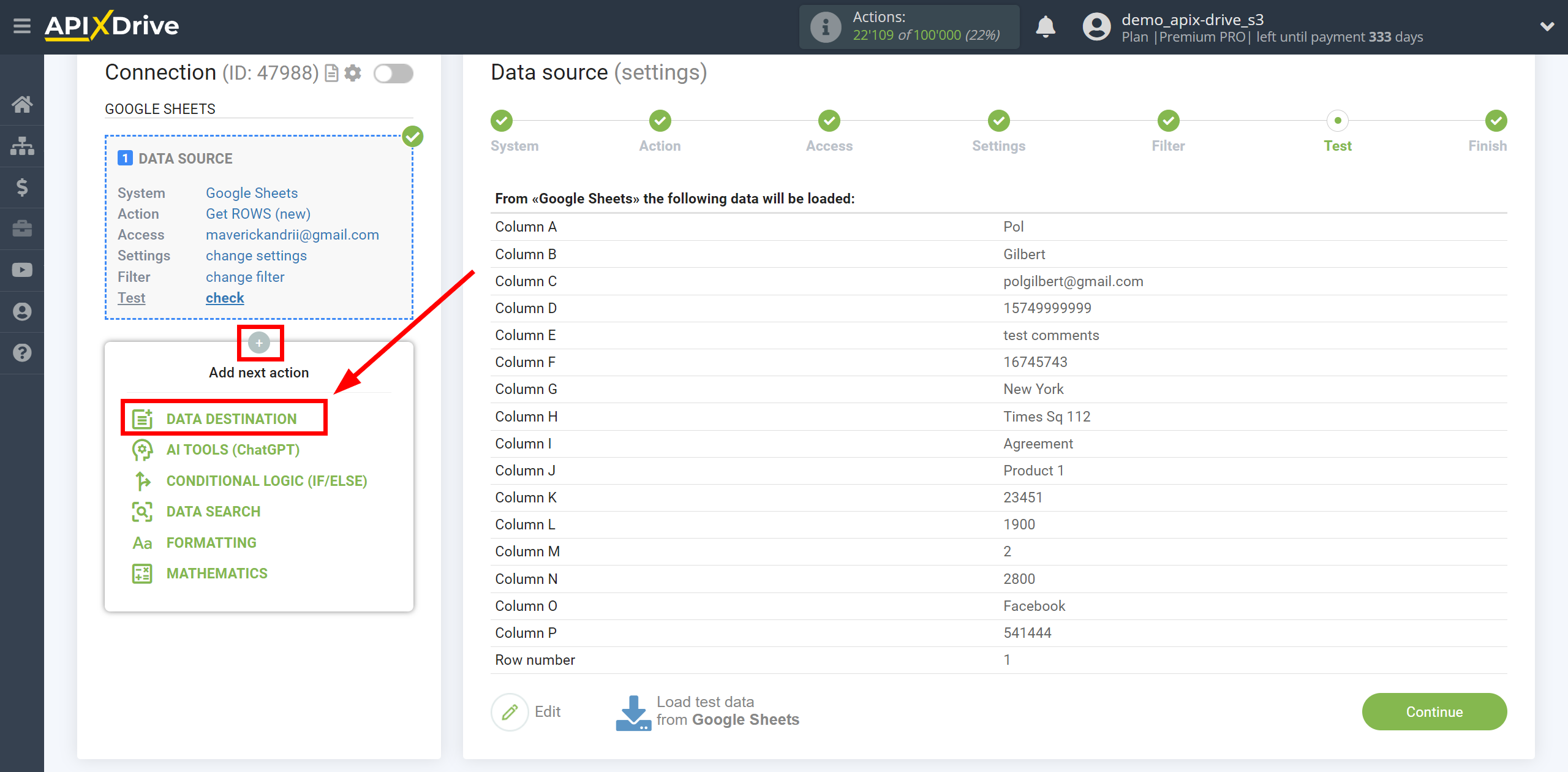Click the AI TOOLS (ChatGPT) icon
Image resolution: width=1568 pixels, height=772 pixels.
(x=141, y=450)
